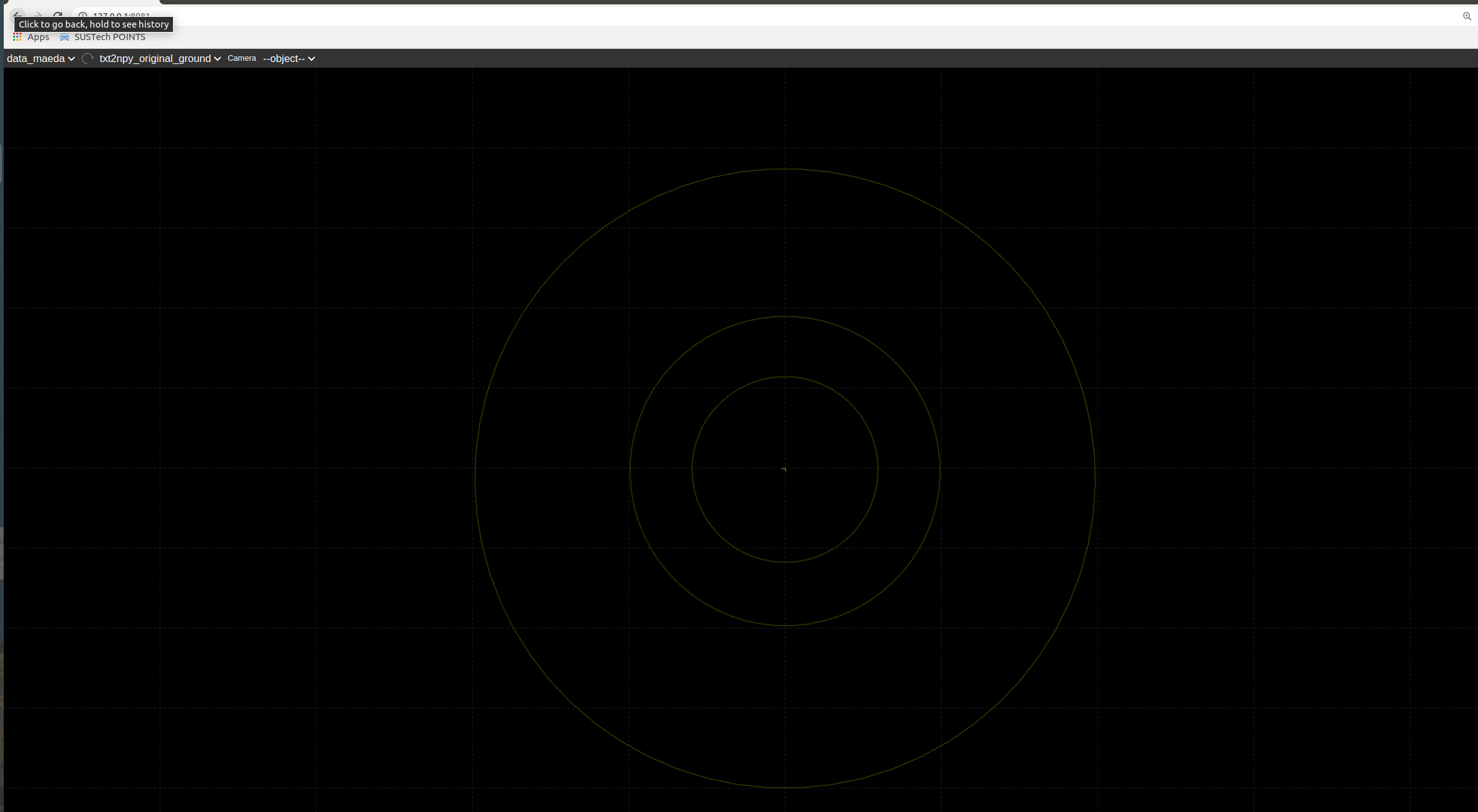Click the browser forward arrow
Image resolution: width=1478 pixels, height=812 pixels.
coord(37,14)
